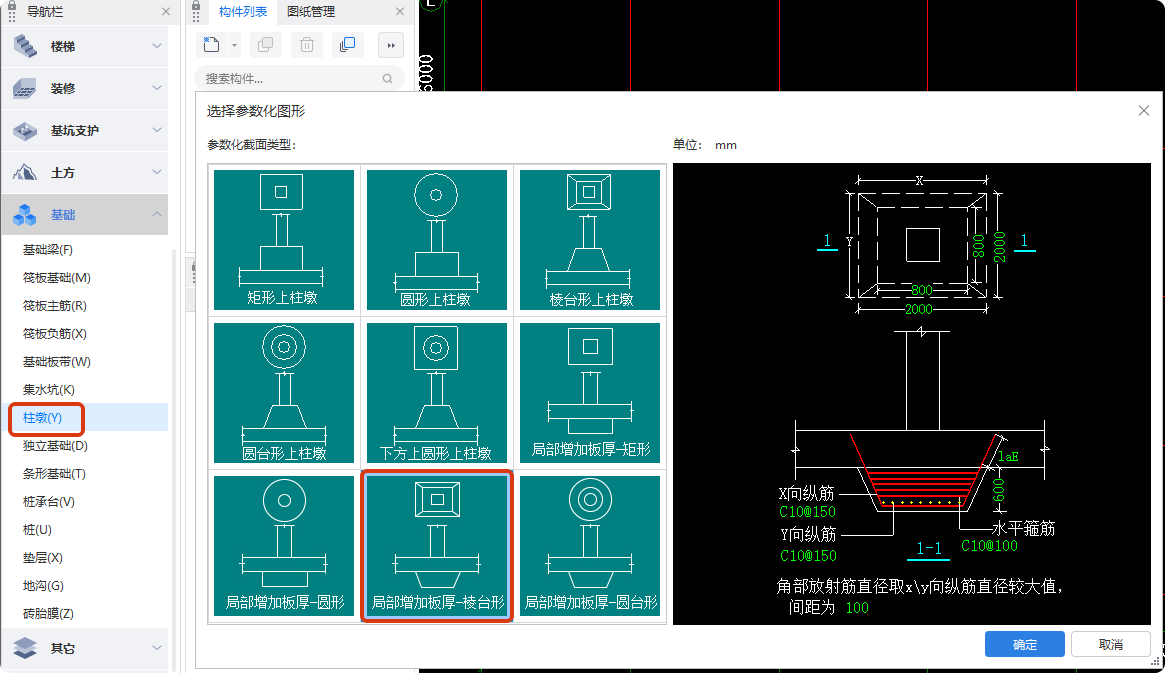Screen dimensions: 1165x673
Task: Click the 间距为 100 spacing value
Action: point(857,608)
